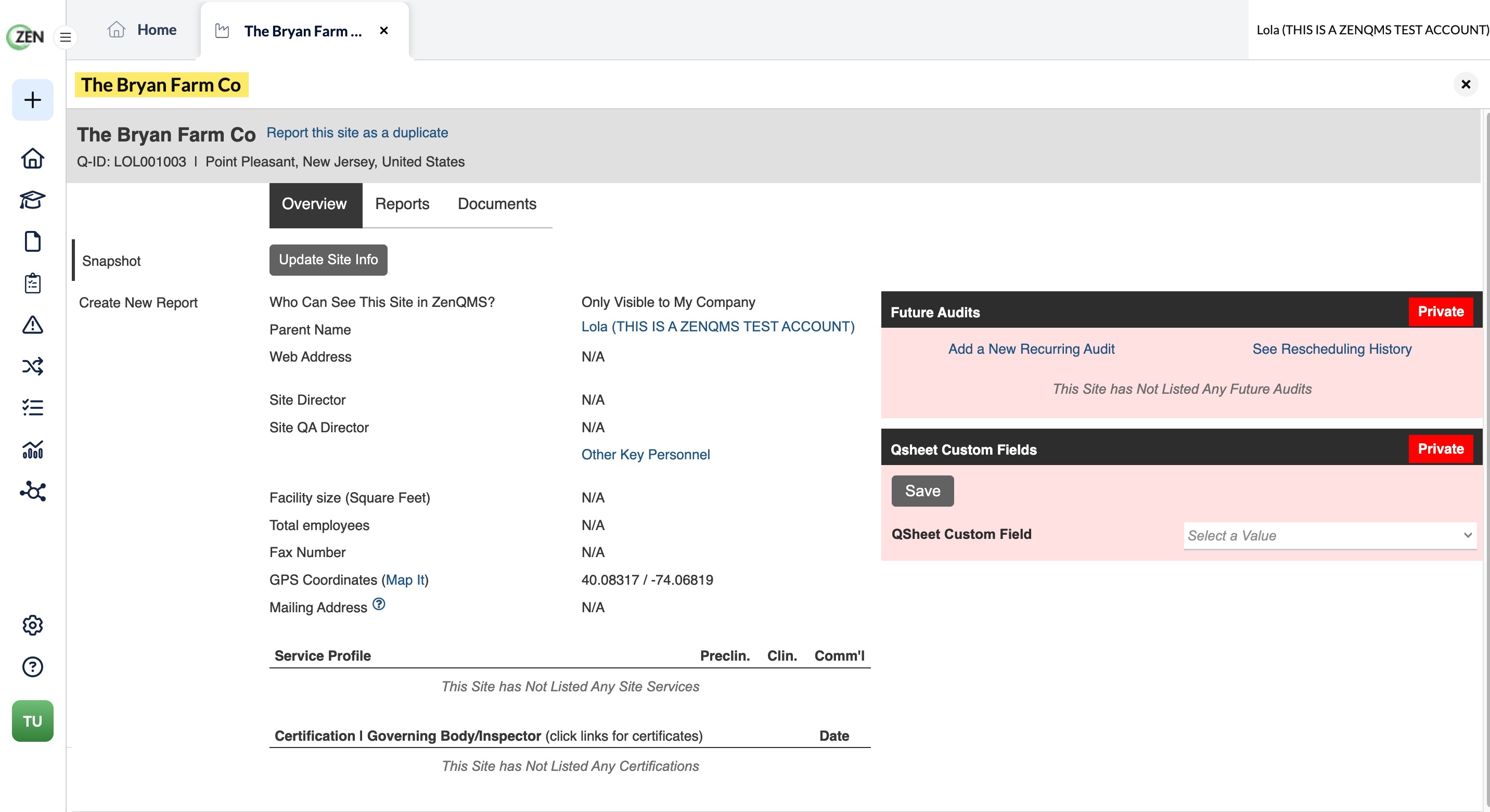This screenshot has width=1490, height=812.
Task: Select Create New Report in side menu
Action: [x=138, y=302]
